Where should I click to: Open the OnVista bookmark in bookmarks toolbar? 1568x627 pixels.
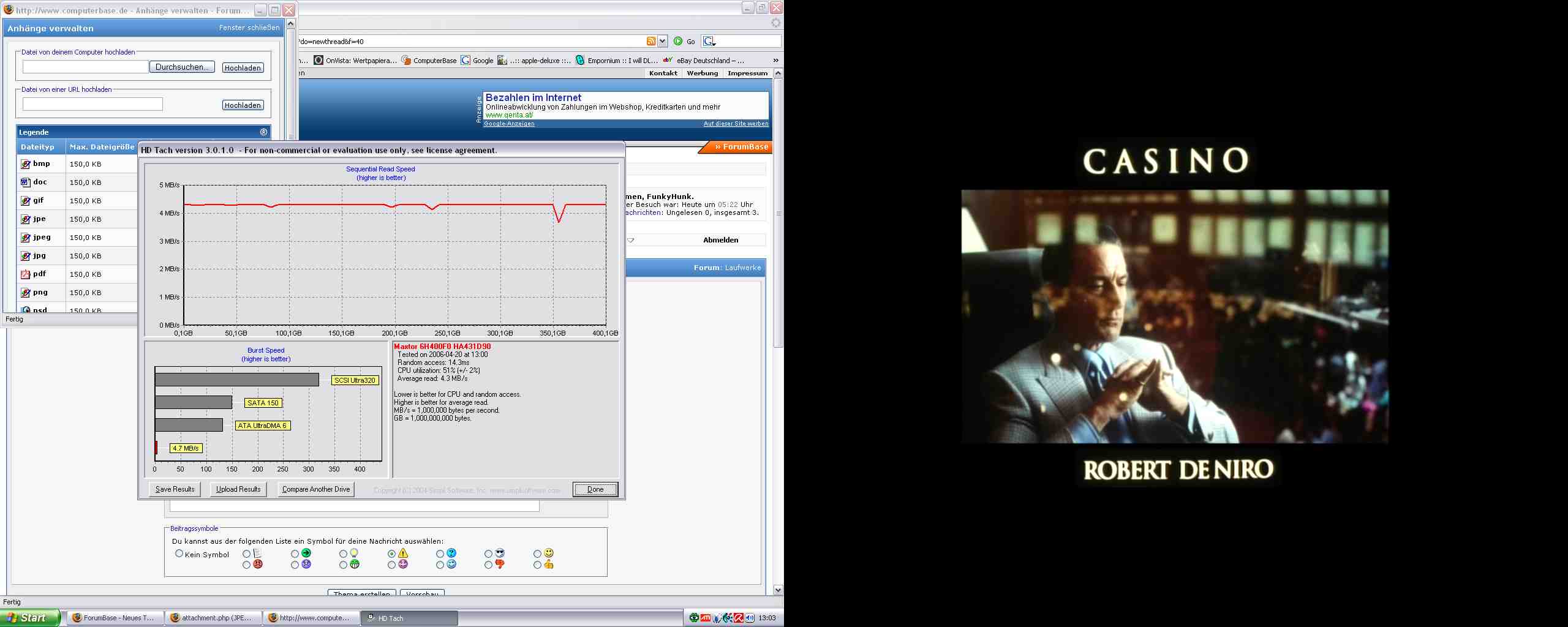(x=355, y=60)
